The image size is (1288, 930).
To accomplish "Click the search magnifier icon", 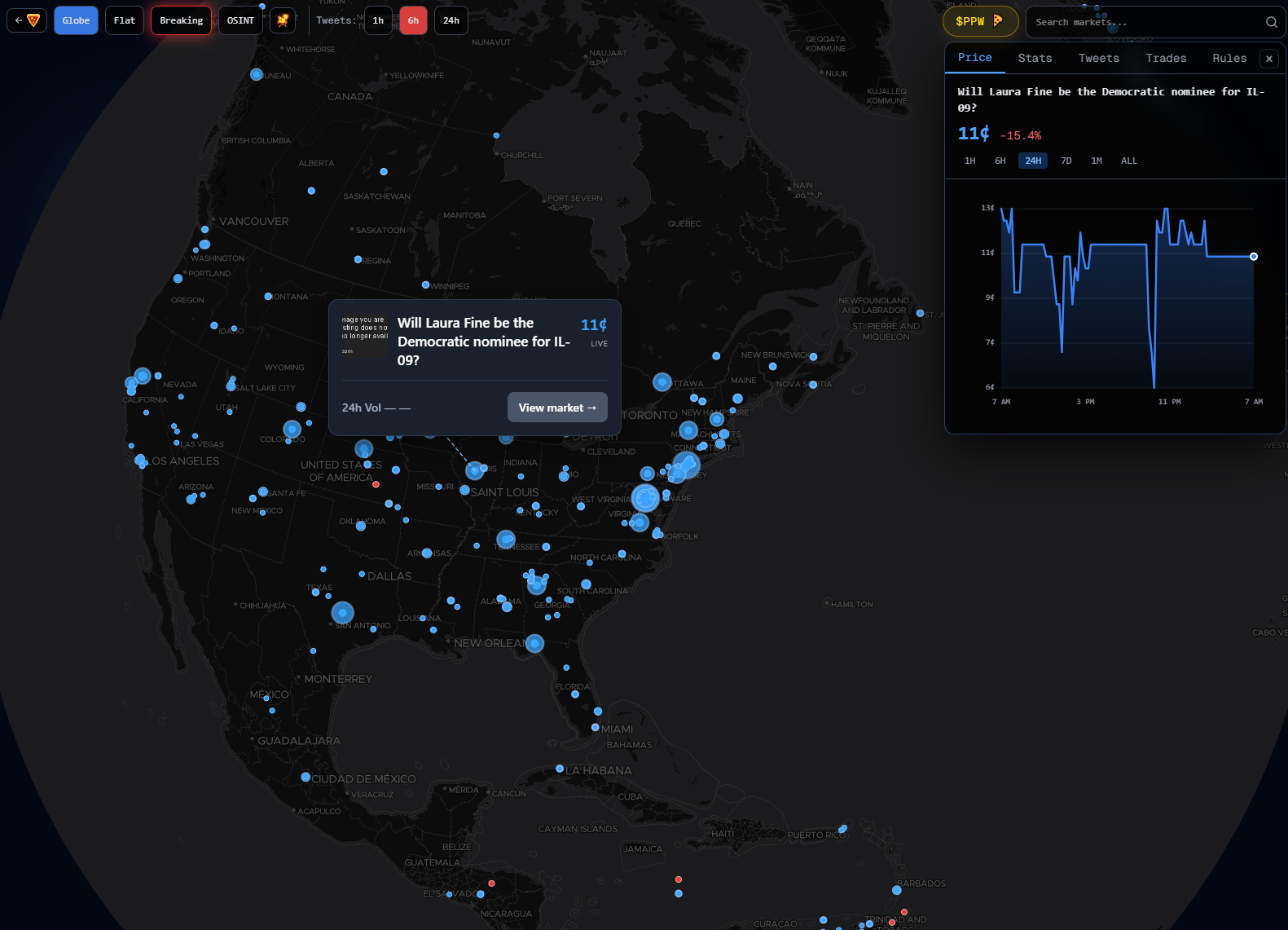I will coord(1271,22).
